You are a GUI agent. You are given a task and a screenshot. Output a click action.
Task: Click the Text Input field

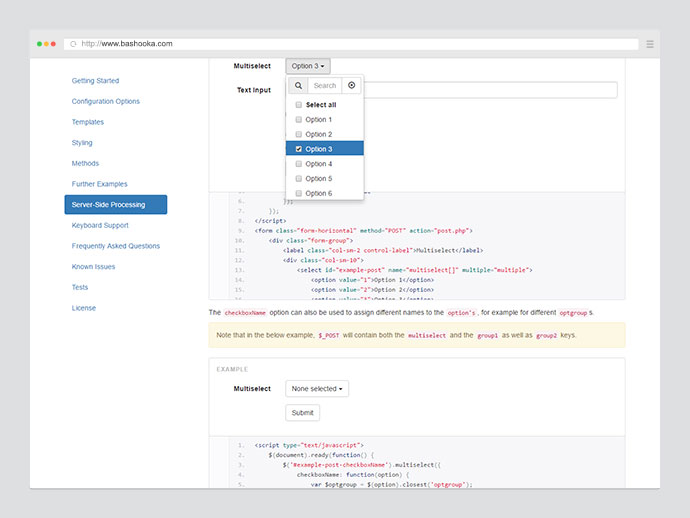click(490, 90)
